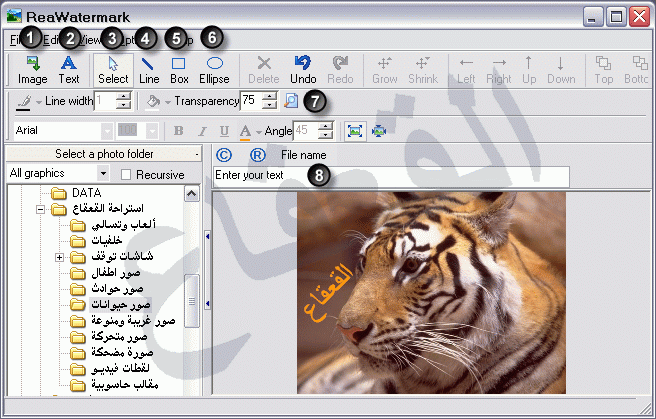The height and width of the screenshot is (419, 656).
Task: Open the Arial font dropdown
Action: click(x=107, y=131)
